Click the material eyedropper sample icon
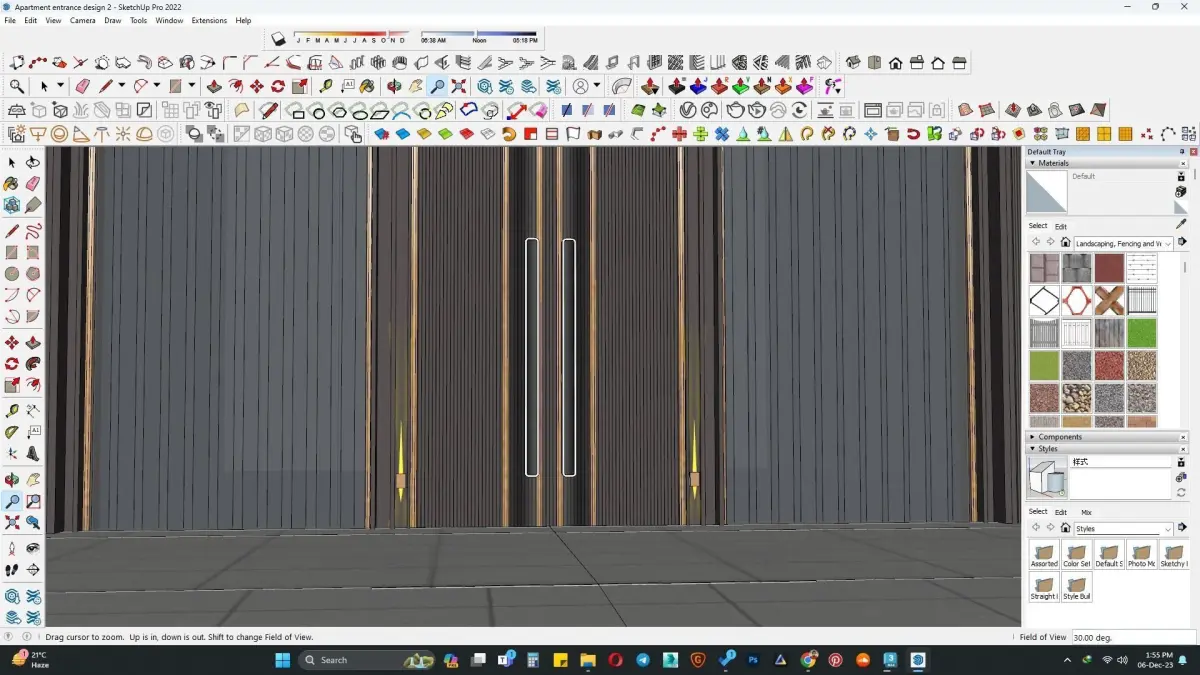1200x675 pixels. tap(1181, 224)
